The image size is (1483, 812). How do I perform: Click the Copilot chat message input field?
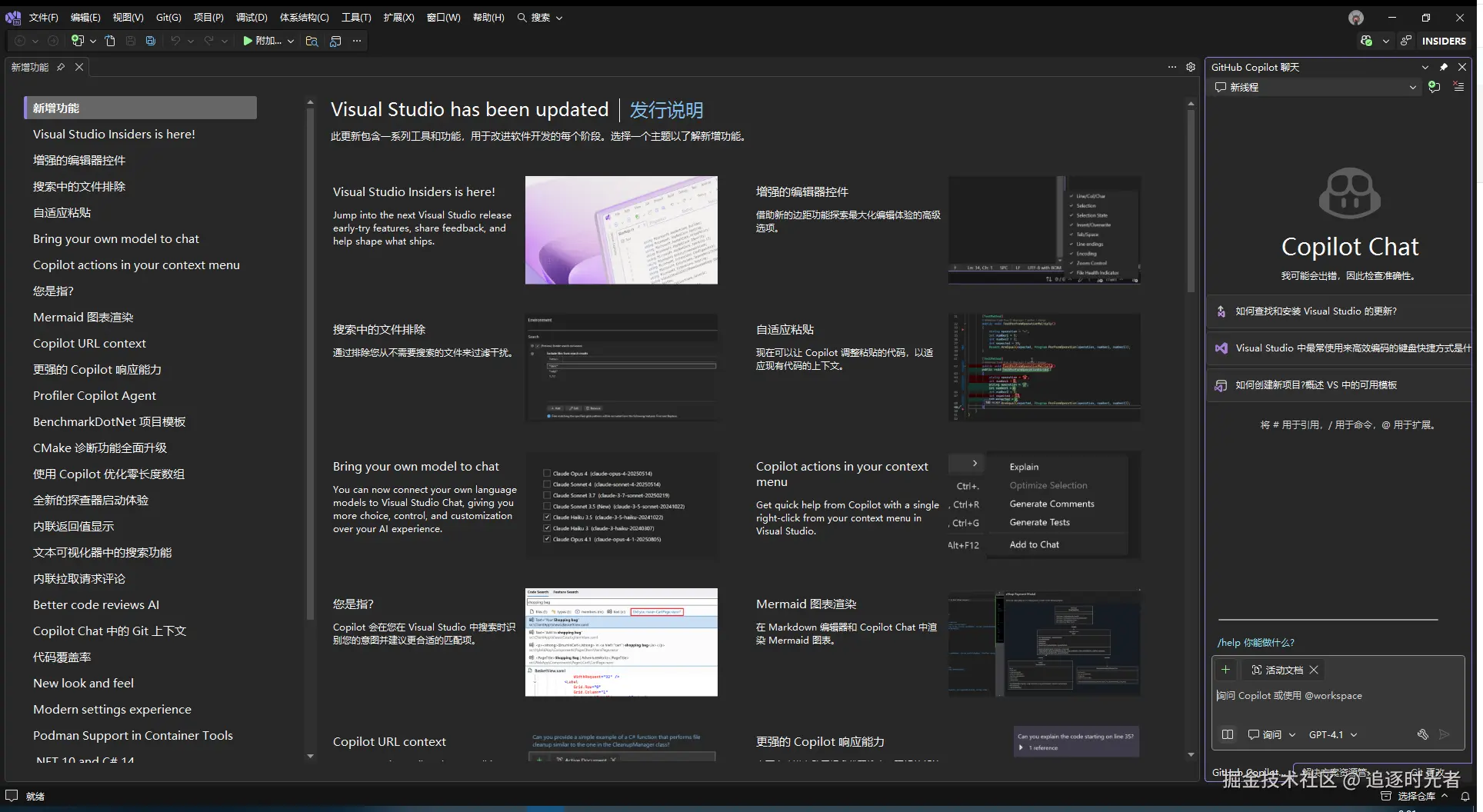(1338, 695)
